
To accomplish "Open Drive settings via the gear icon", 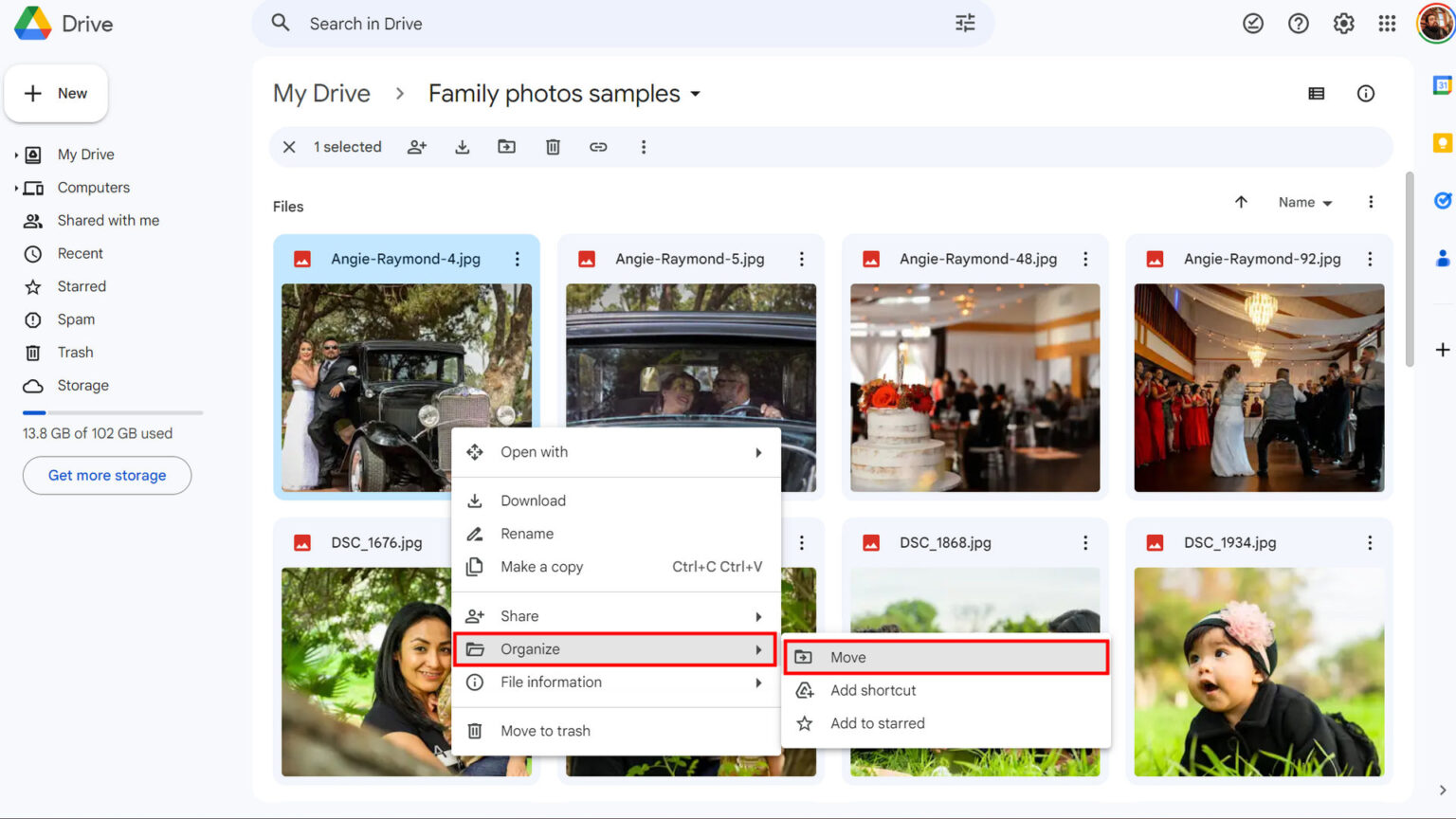I will point(1343,23).
